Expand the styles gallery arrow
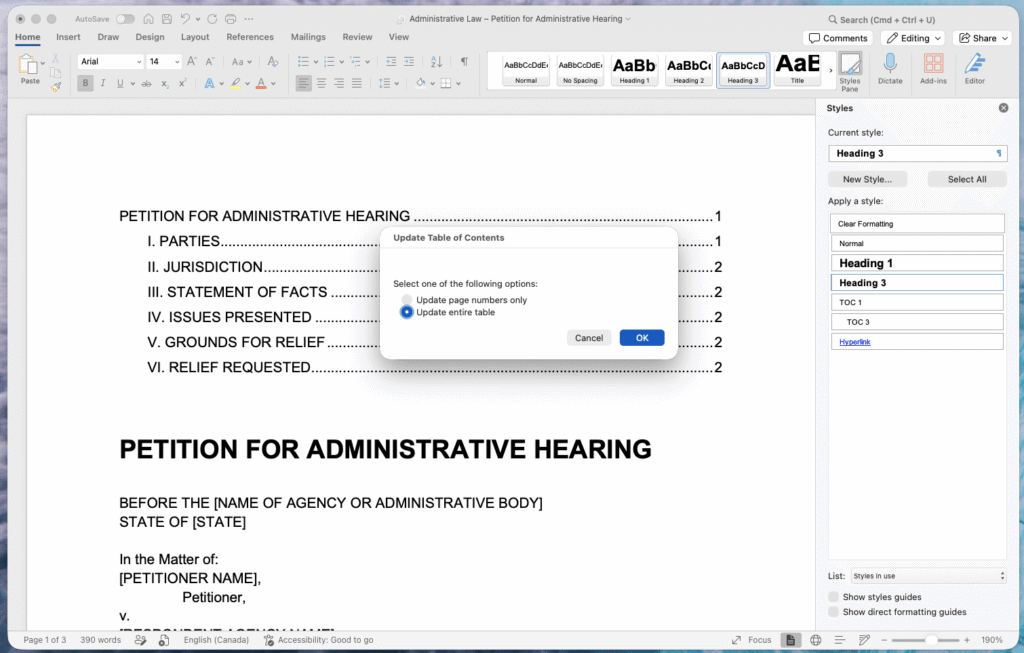The width and height of the screenshot is (1024, 653). 831,70
